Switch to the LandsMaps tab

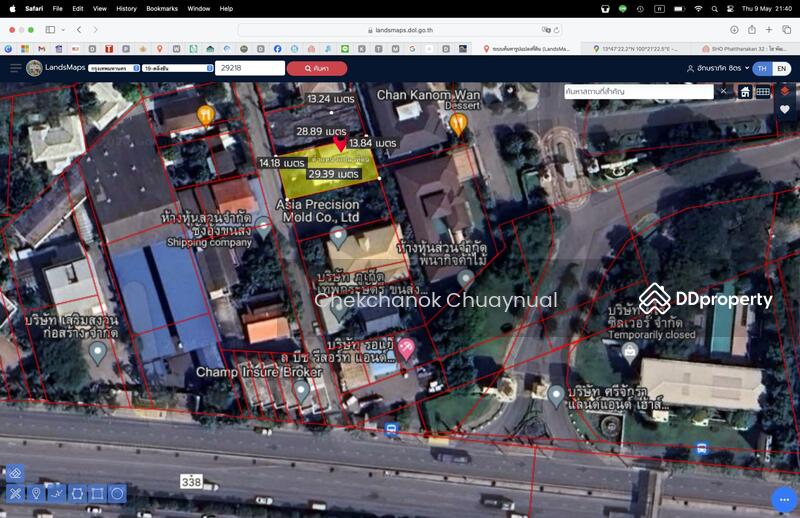coord(526,49)
